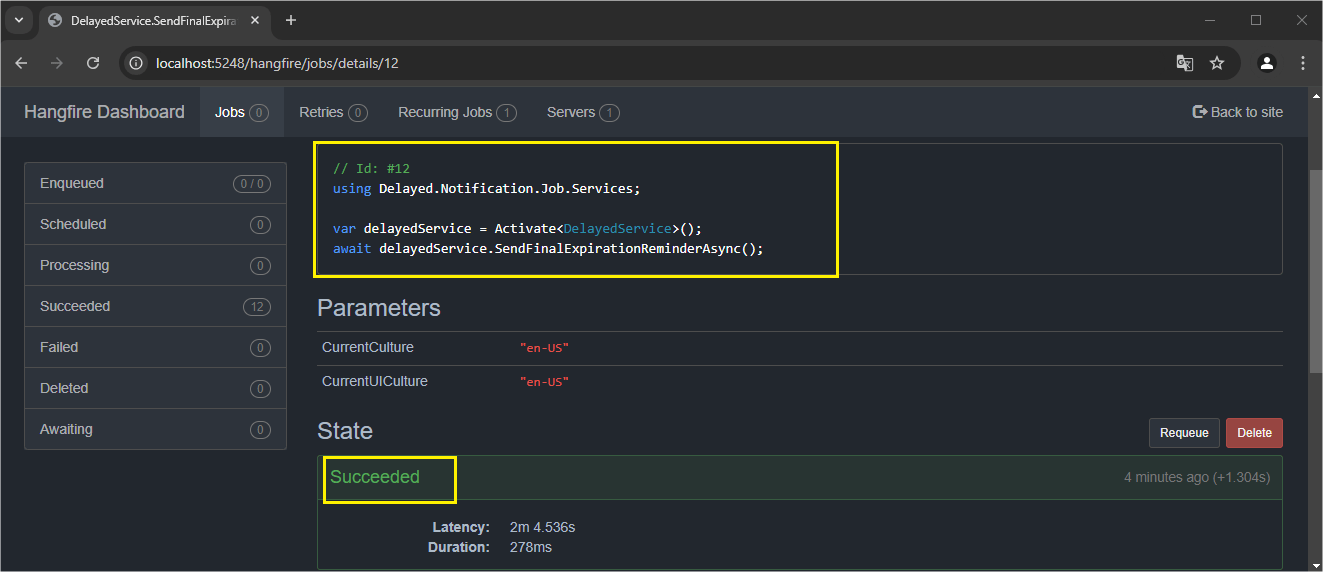
Task: Click the Requeue button
Action: click(x=1184, y=433)
